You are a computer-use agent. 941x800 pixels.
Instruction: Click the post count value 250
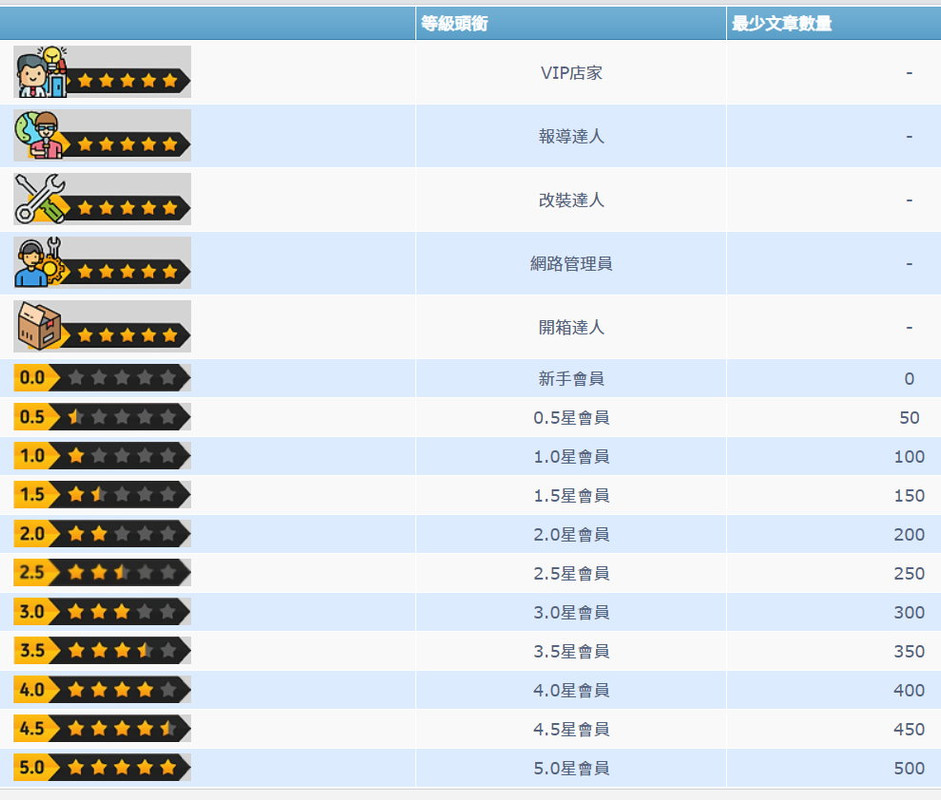point(909,574)
